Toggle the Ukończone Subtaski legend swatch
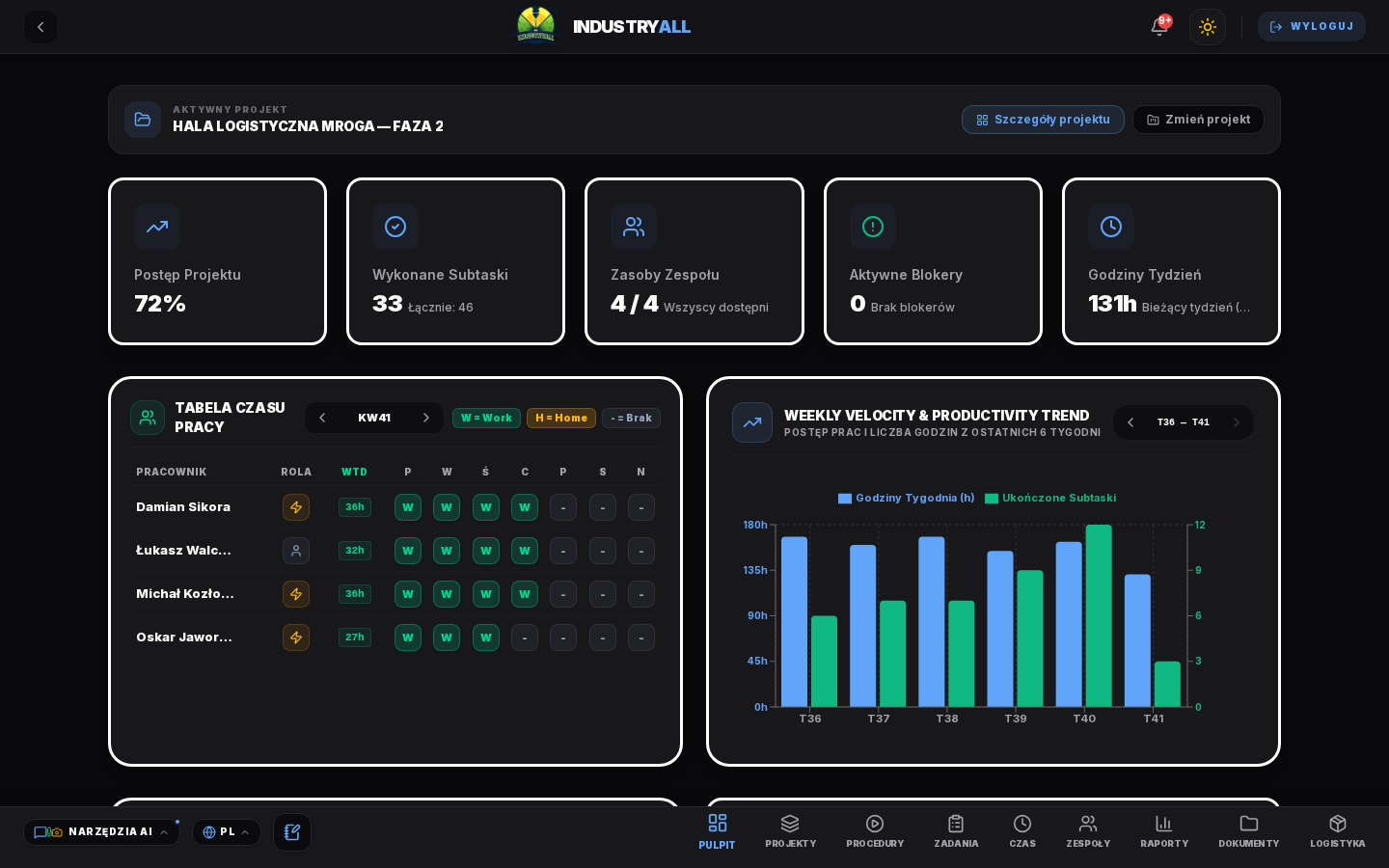Viewport: 1389px width, 868px height. tap(992, 499)
